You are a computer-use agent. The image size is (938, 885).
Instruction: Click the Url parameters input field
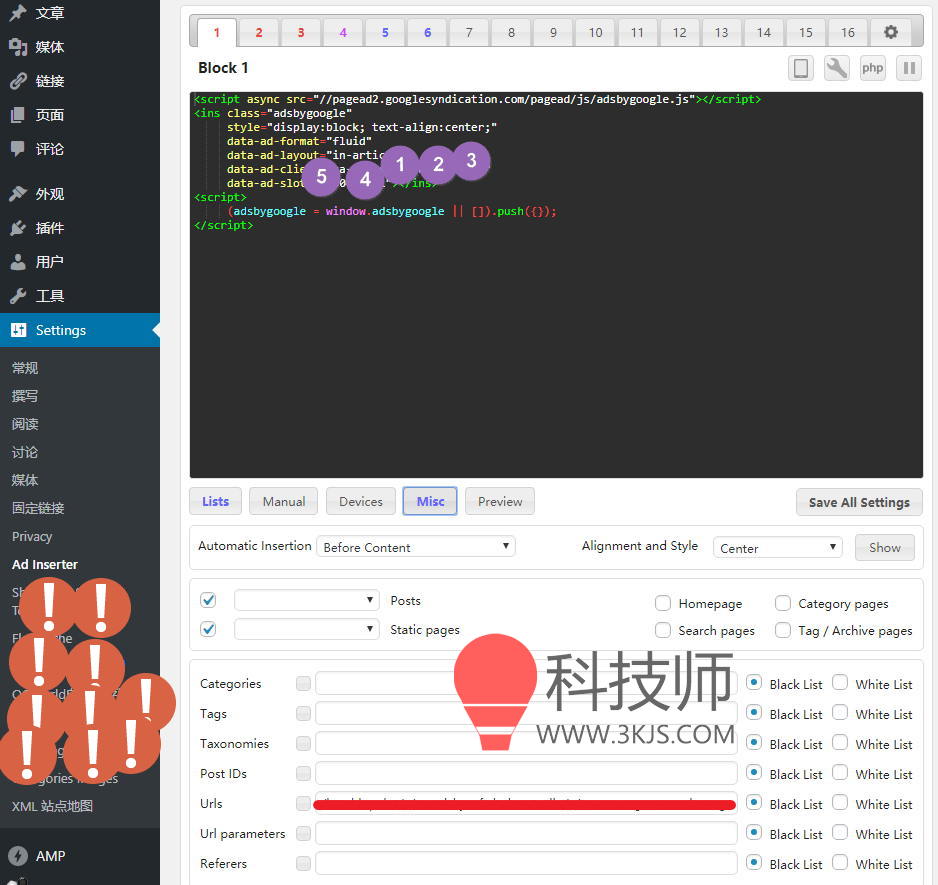tap(526, 833)
